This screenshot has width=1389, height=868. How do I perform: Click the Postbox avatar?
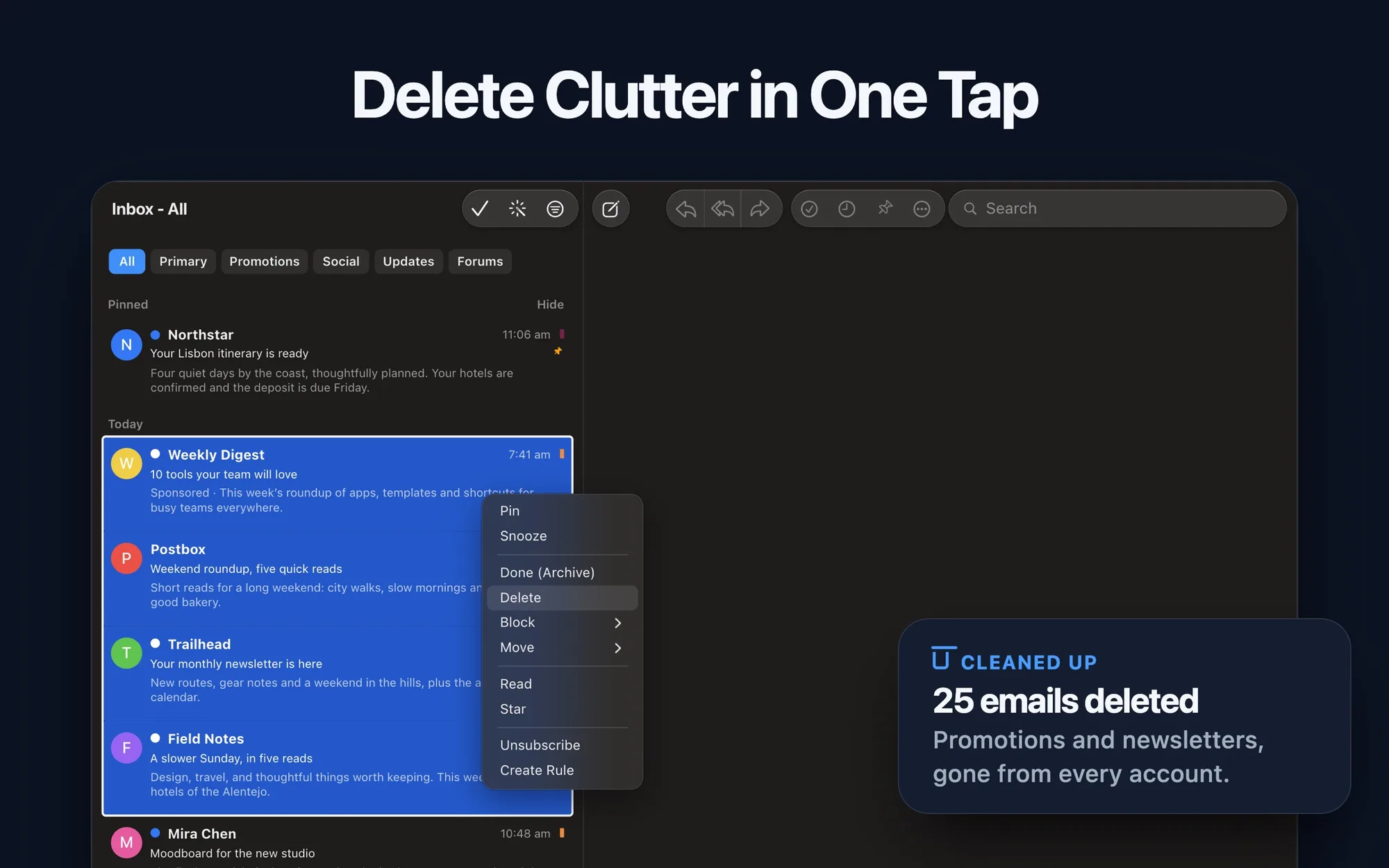pos(126,558)
